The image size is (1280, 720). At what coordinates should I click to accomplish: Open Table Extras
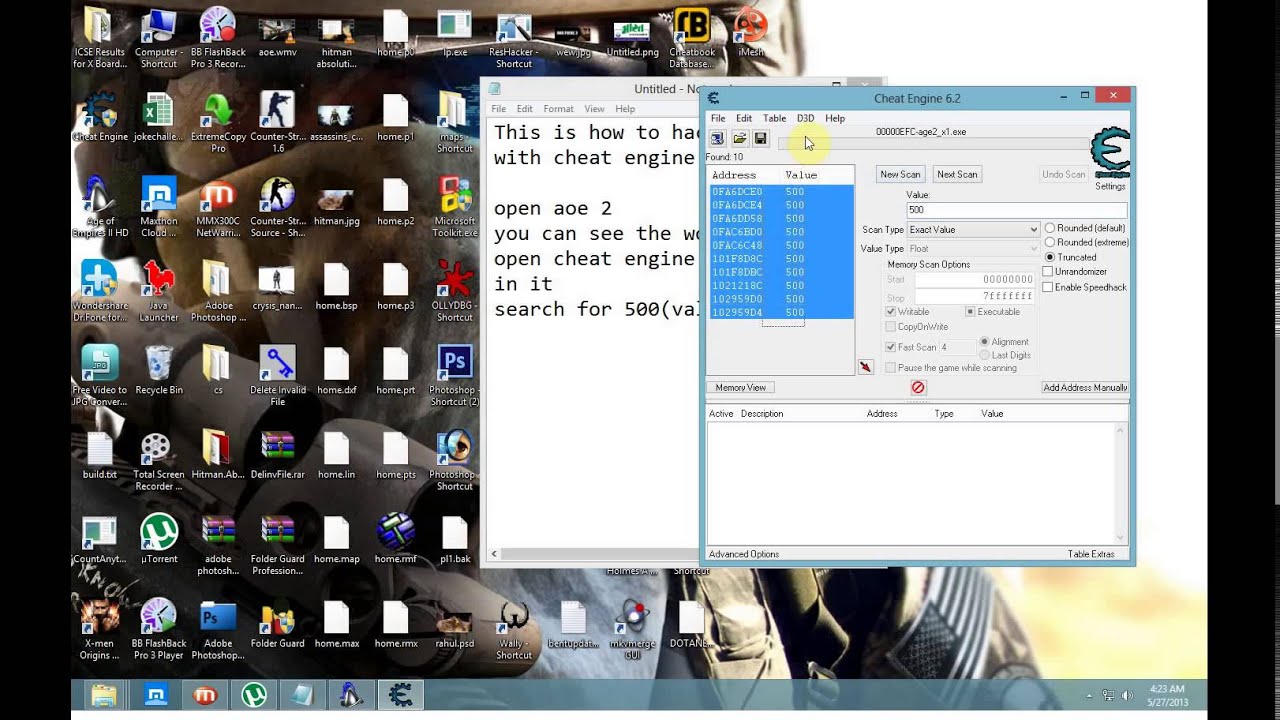tap(1090, 554)
